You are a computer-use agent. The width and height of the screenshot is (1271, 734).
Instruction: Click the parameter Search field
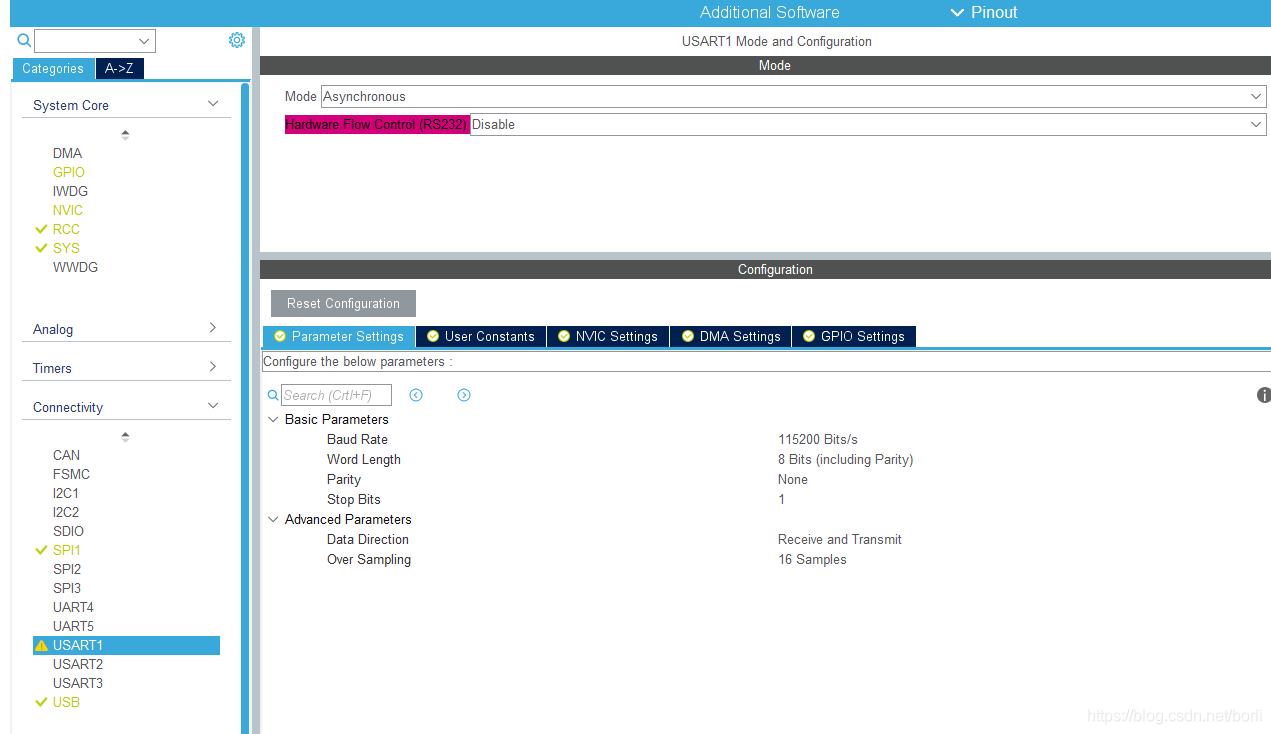coord(337,395)
